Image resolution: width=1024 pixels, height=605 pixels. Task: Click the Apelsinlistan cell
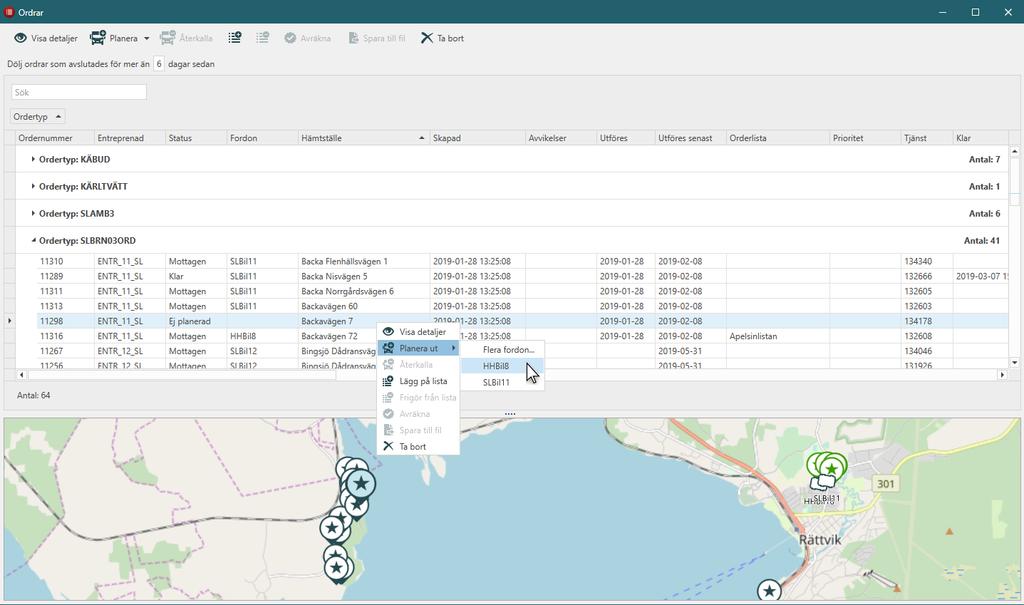(x=778, y=336)
